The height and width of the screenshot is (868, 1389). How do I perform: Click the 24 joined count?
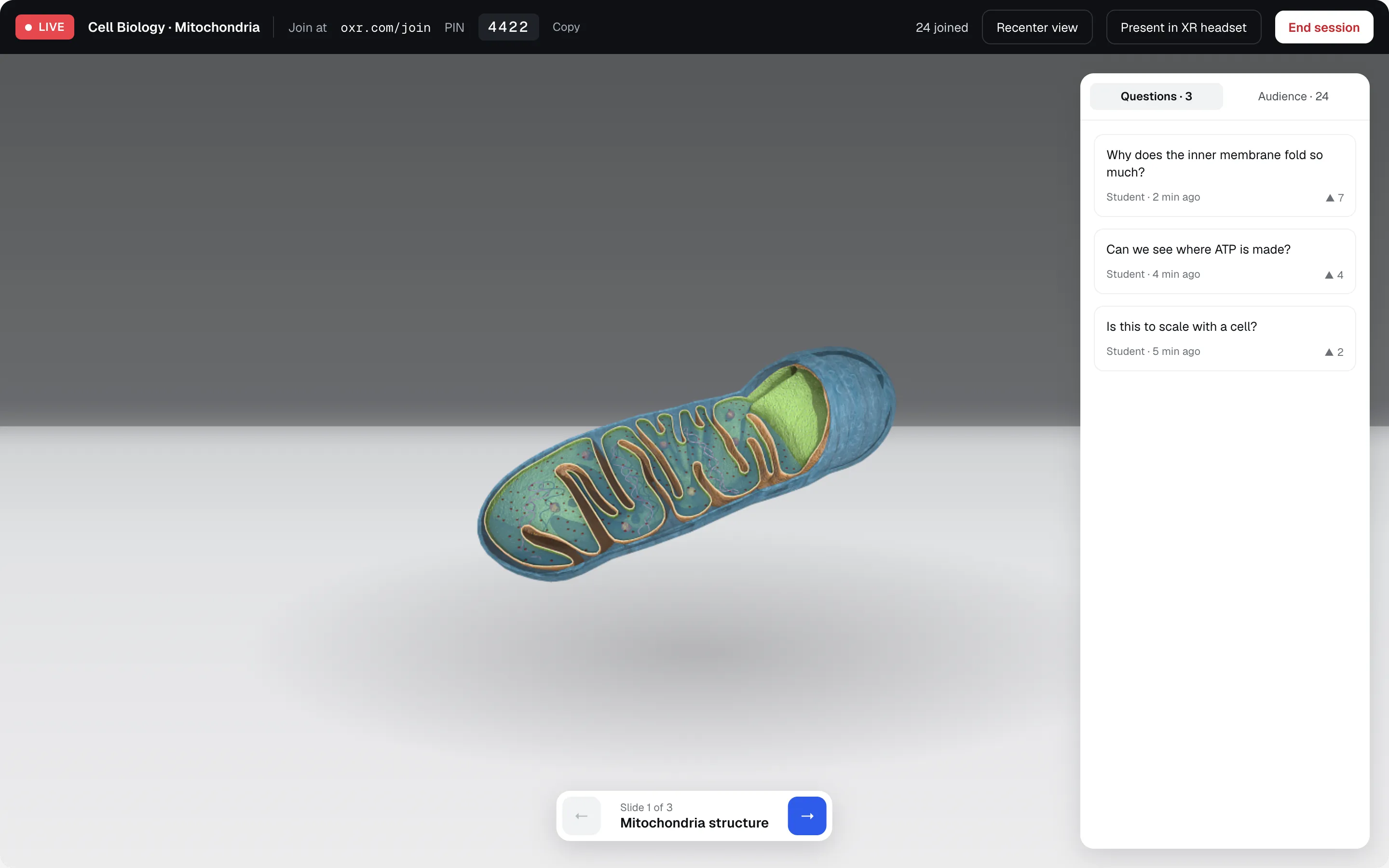tap(941, 27)
